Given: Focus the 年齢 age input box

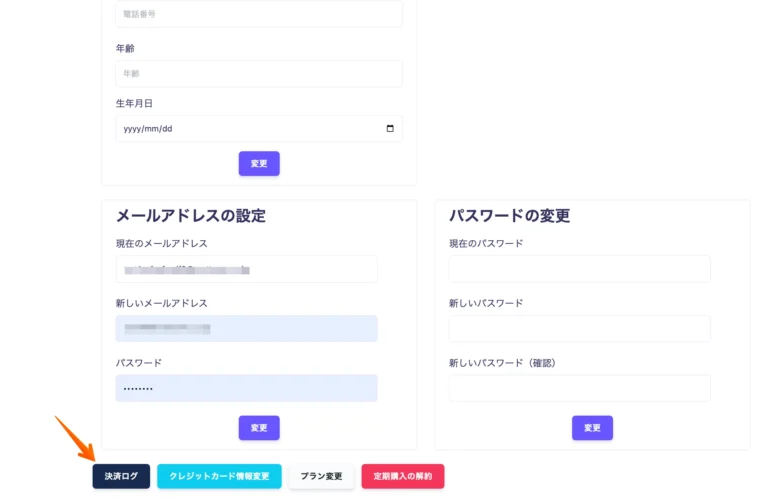Looking at the screenshot, I should tap(258, 74).
